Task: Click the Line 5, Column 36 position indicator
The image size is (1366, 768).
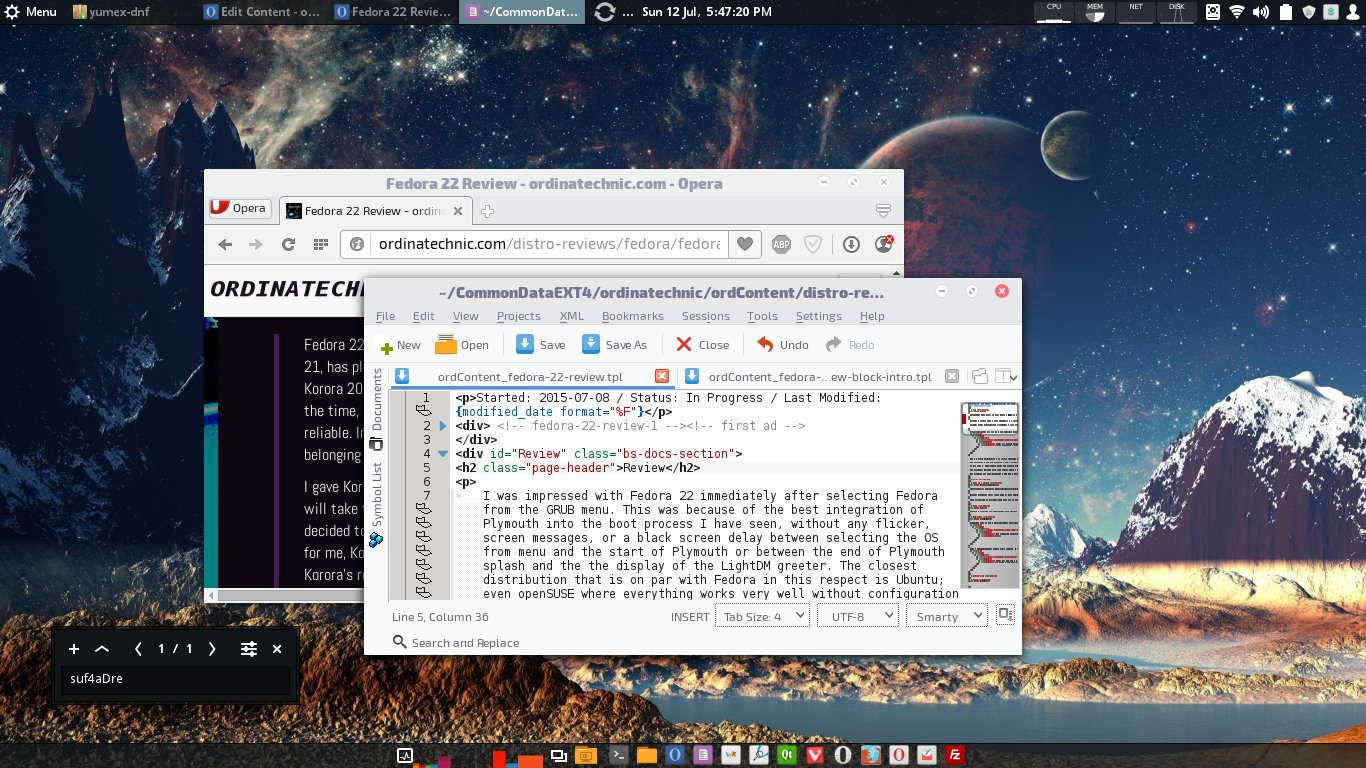Action: tap(440, 617)
